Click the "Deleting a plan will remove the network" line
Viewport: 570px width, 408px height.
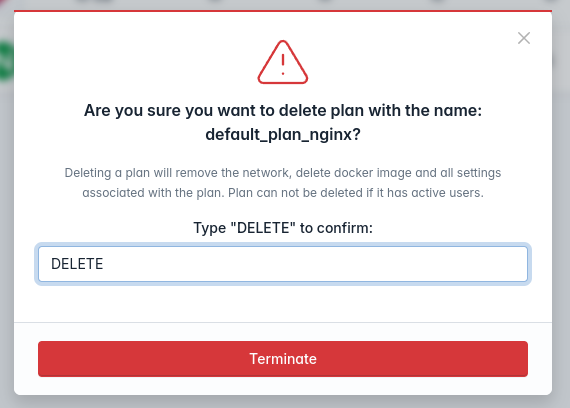pyautogui.click(x=283, y=173)
